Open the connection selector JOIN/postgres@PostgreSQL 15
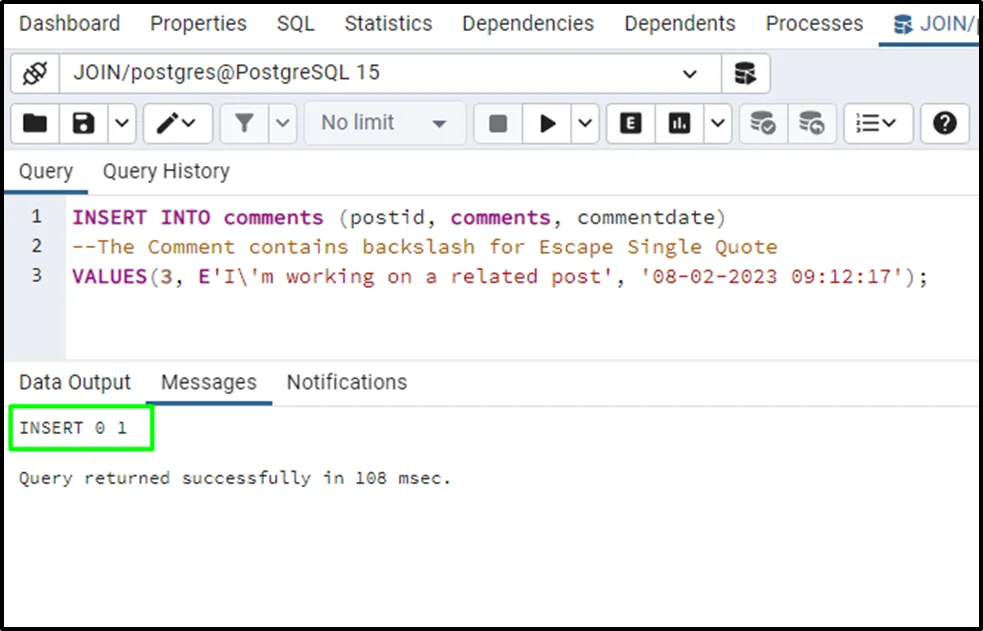This screenshot has height=631, width=983. coord(390,73)
